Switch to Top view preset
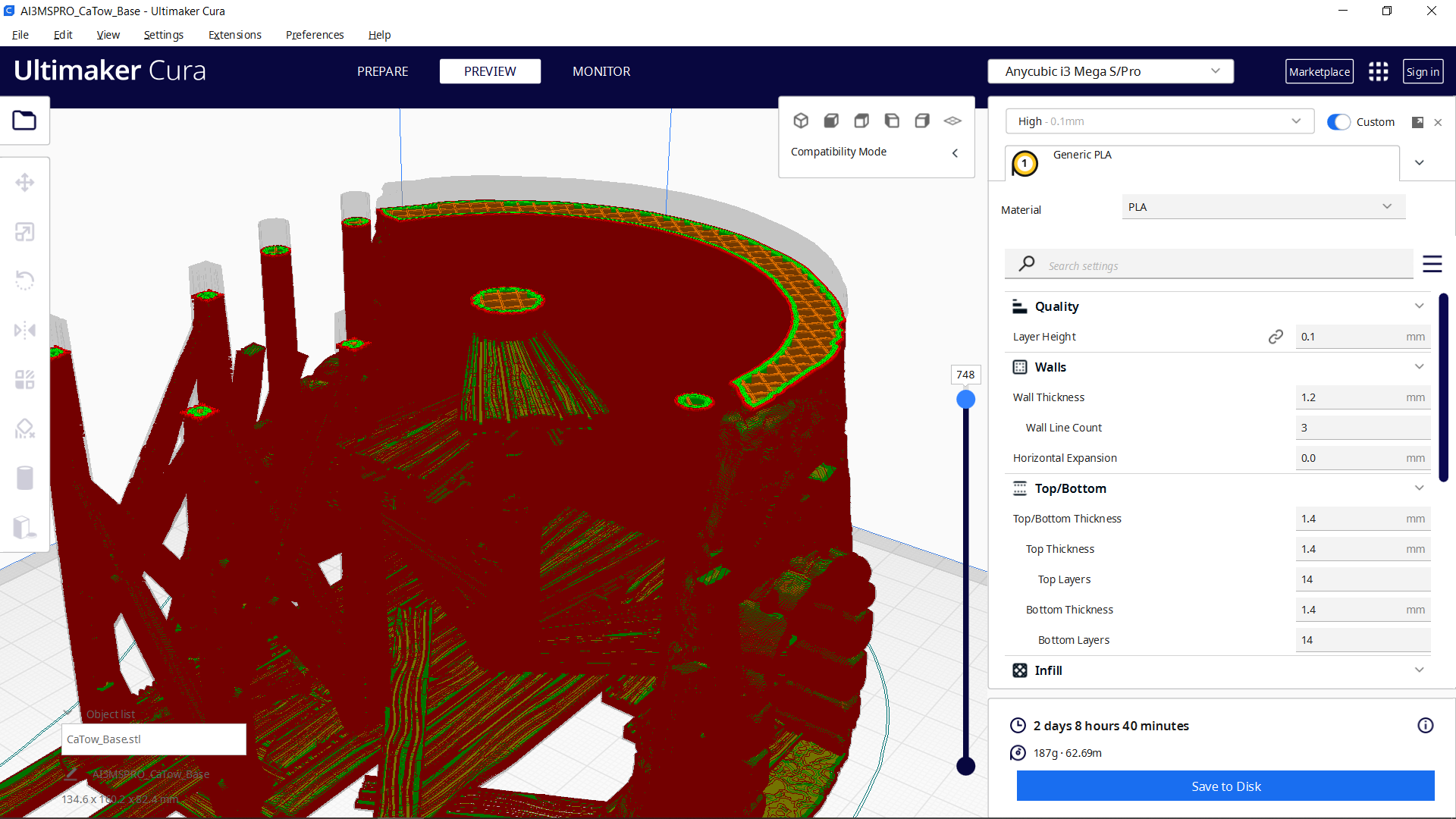Image resolution: width=1456 pixels, height=819 pixels. 861,121
